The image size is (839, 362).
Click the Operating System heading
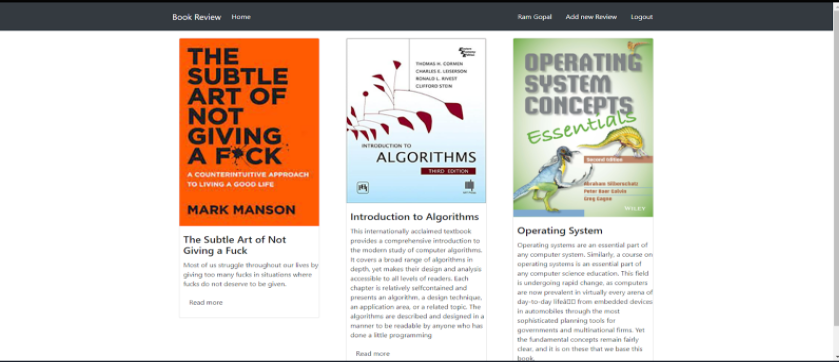tap(560, 231)
